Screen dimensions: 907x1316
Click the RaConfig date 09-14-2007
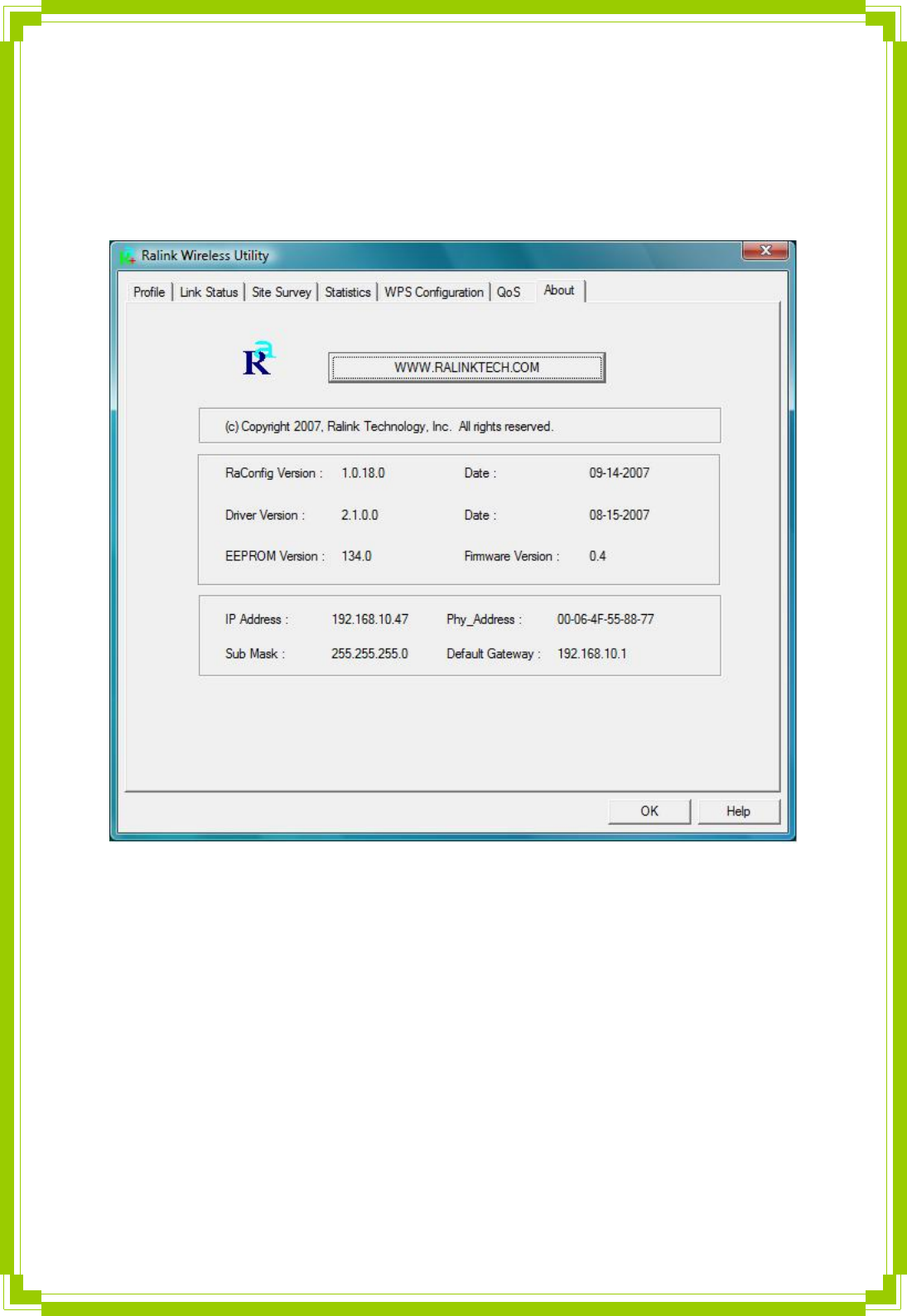pos(619,473)
